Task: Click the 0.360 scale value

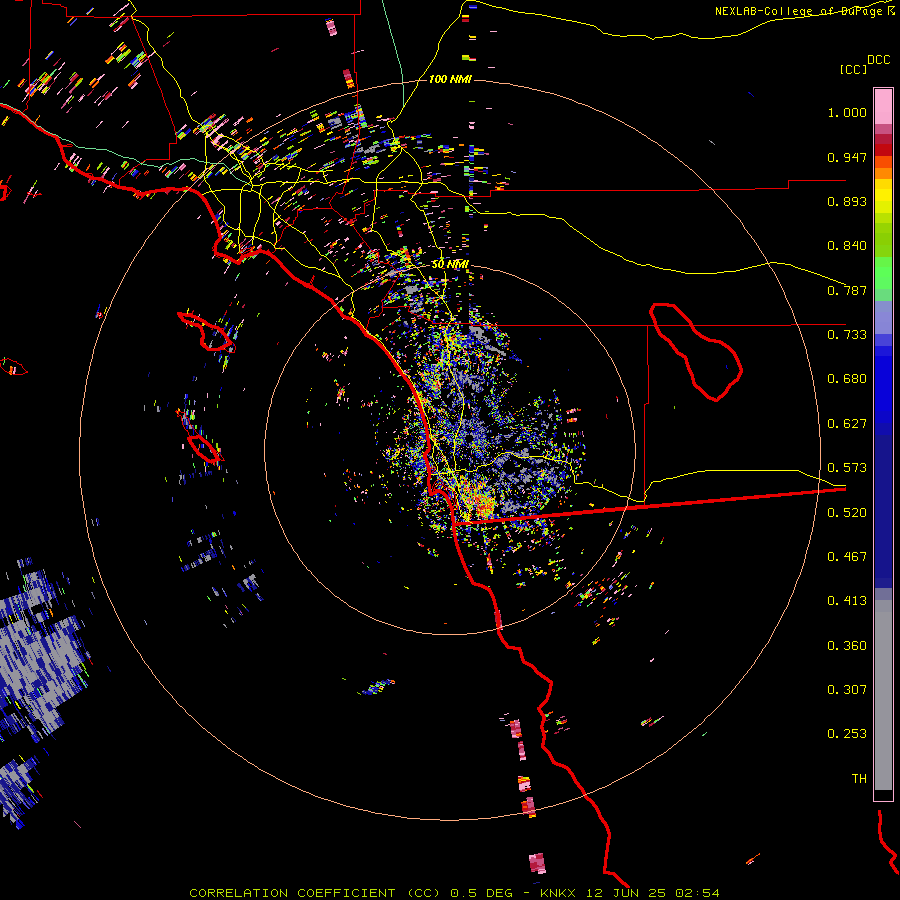Action: [847, 646]
